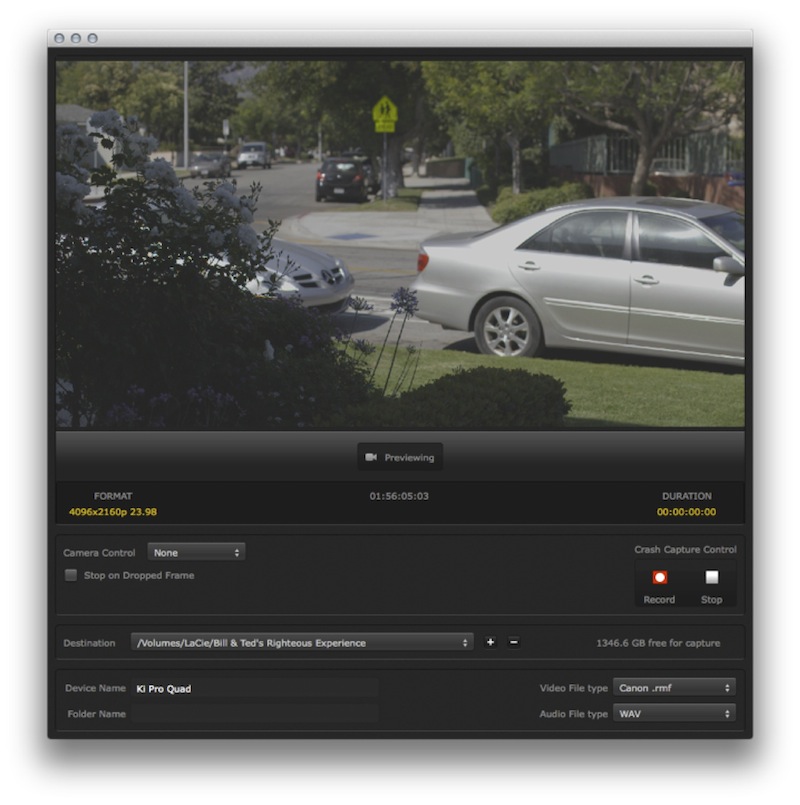Image resolution: width=800 pixels, height=805 pixels.
Task: Click the Previewing camera button
Action: click(x=400, y=457)
